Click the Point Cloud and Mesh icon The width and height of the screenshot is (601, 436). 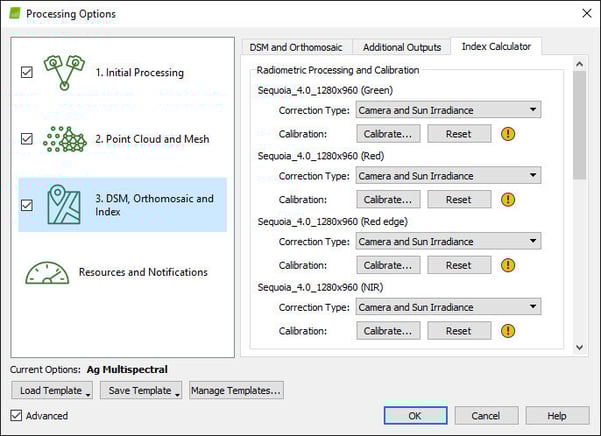[x=65, y=139]
